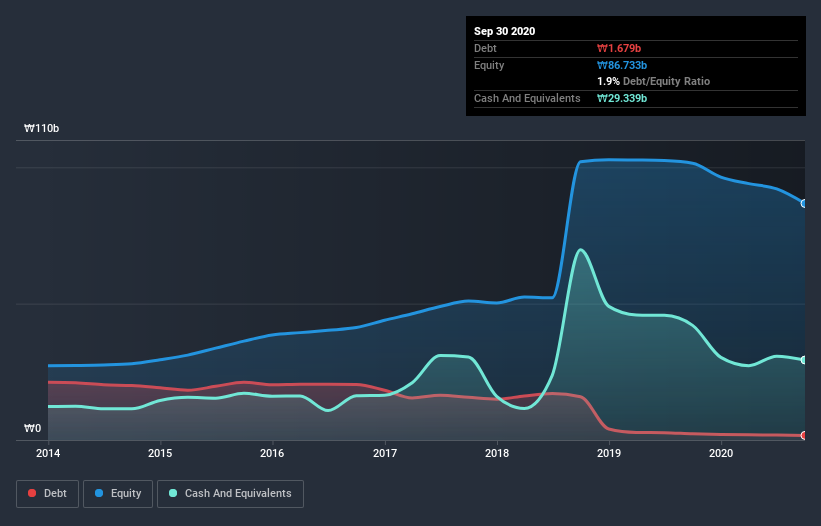Image resolution: width=821 pixels, height=526 pixels.
Task: Click the 2020 x-axis label
Action: (x=721, y=453)
